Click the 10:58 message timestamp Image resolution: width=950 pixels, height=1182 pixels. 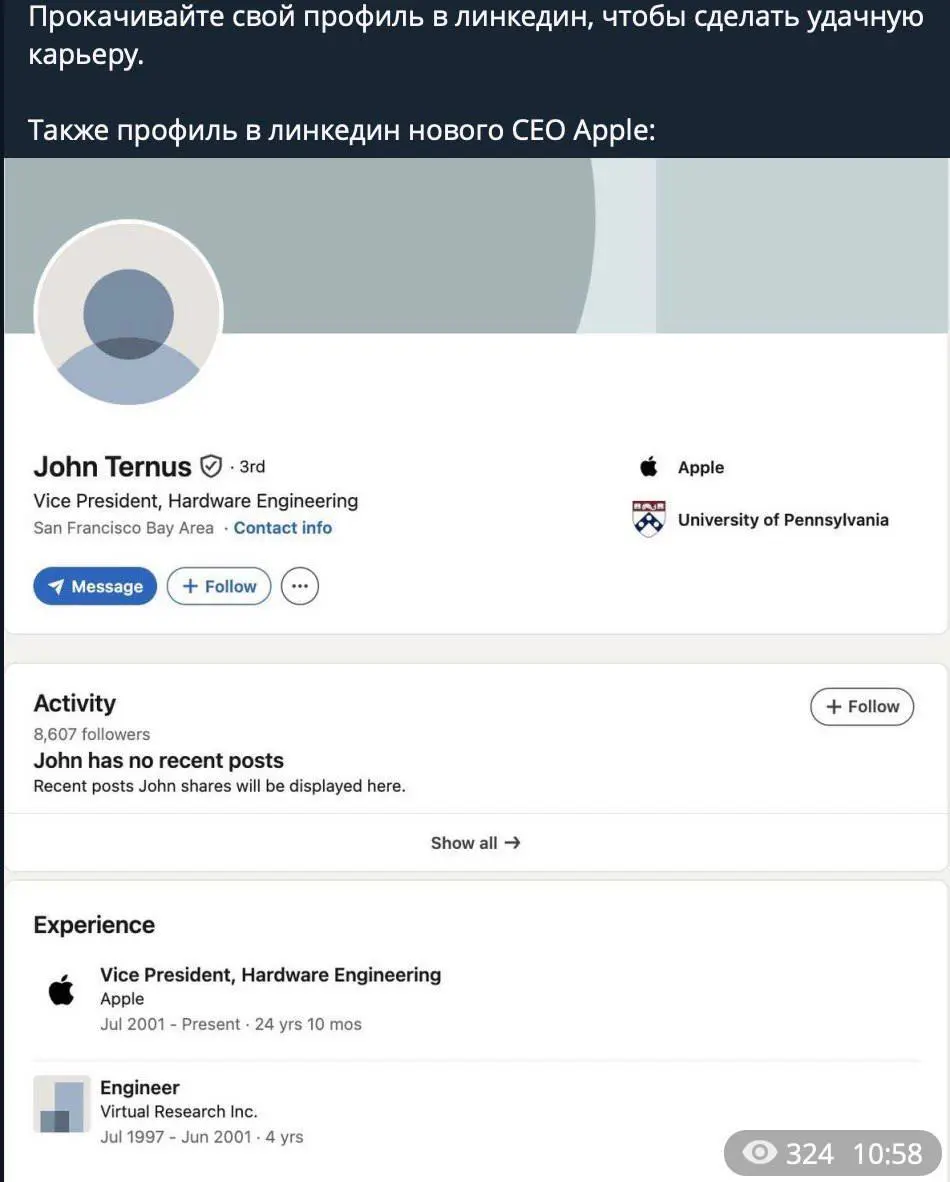pos(887,1153)
